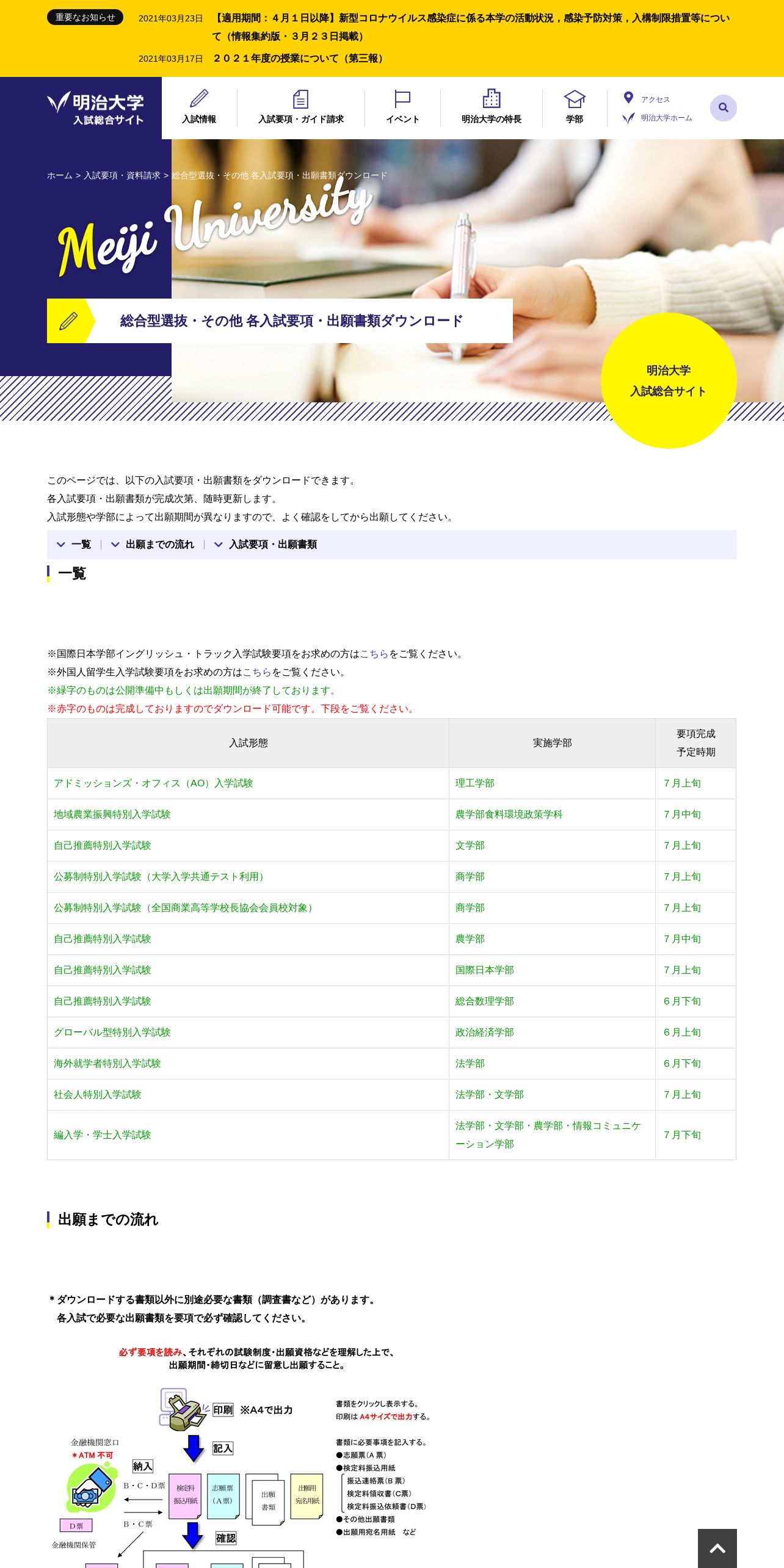Click the flag icon above イベント
The height and width of the screenshot is (1568, 784).
point(402,98)
